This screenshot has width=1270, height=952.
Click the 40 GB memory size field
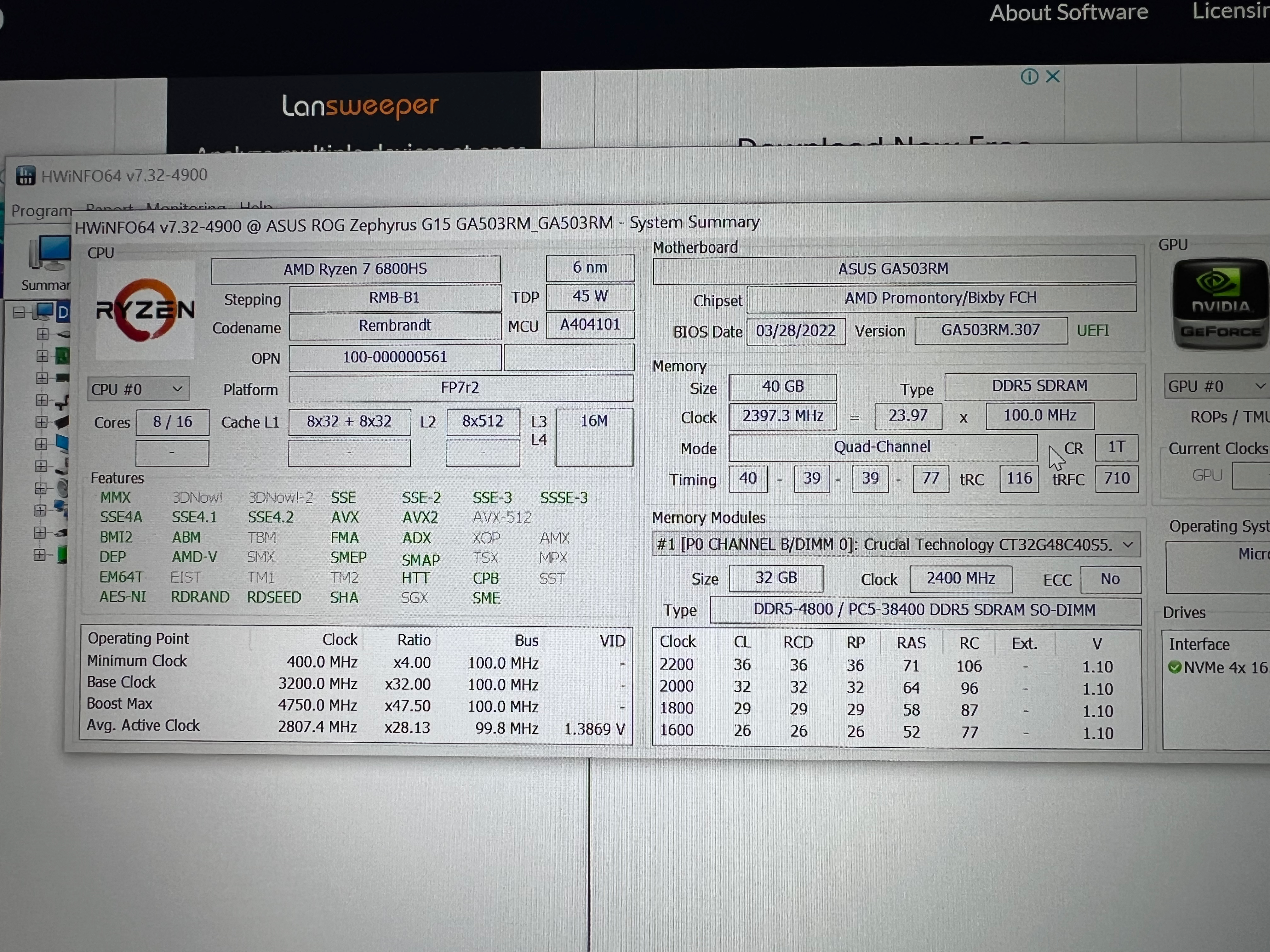pos(782,387)
